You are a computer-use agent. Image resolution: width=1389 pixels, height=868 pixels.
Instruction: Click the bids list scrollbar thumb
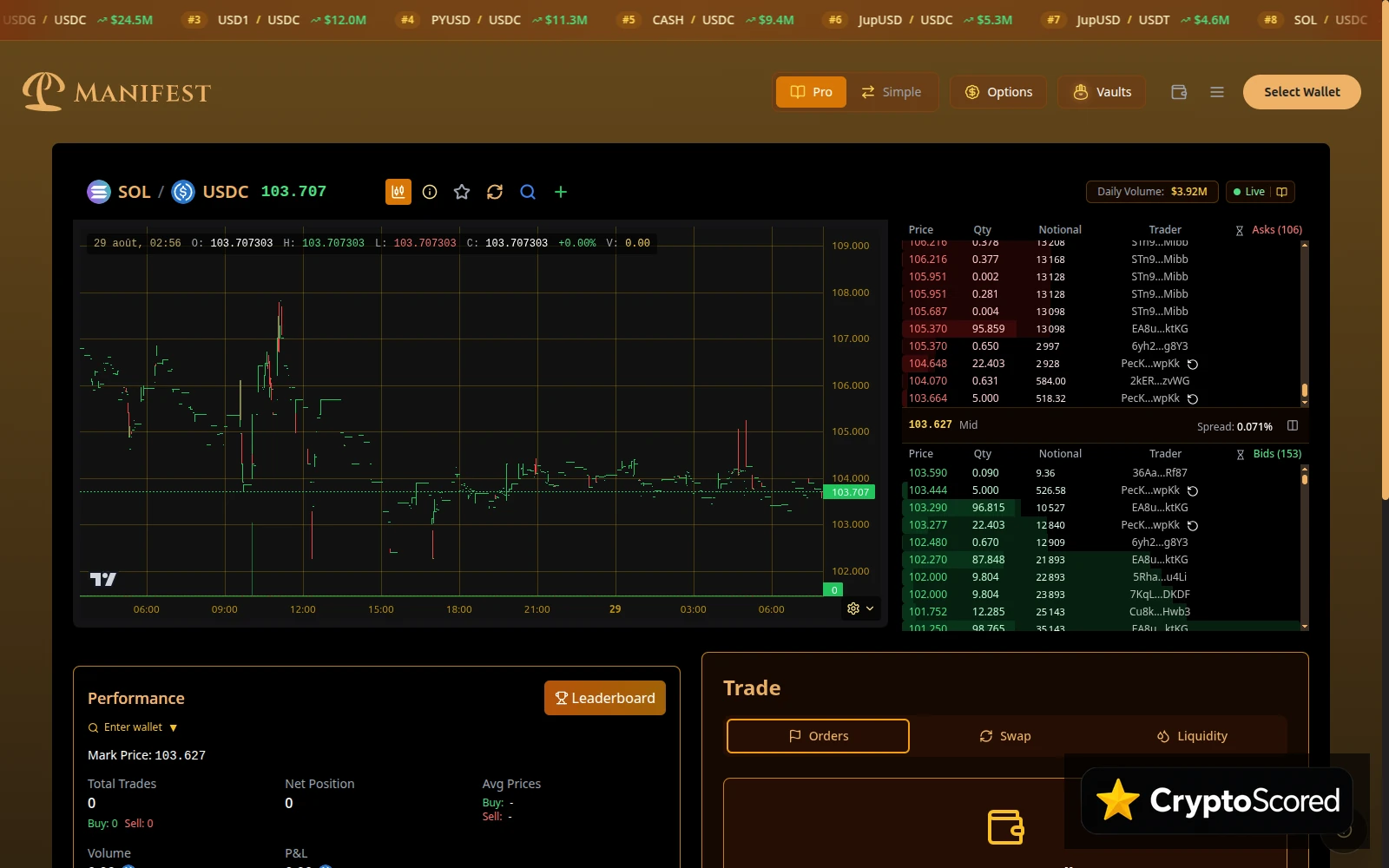tap(1304, 479)
